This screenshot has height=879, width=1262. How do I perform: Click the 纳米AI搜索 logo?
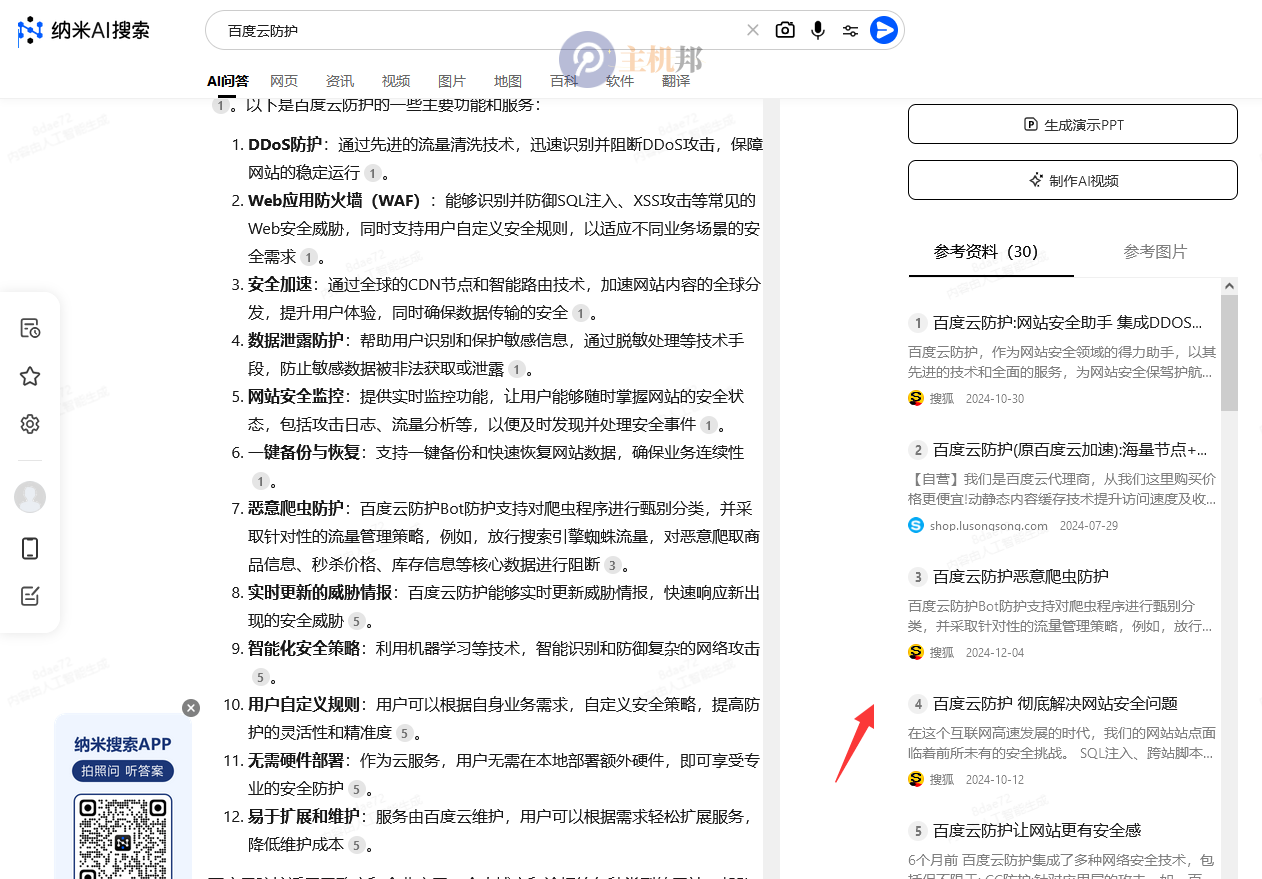click(84, 31)
